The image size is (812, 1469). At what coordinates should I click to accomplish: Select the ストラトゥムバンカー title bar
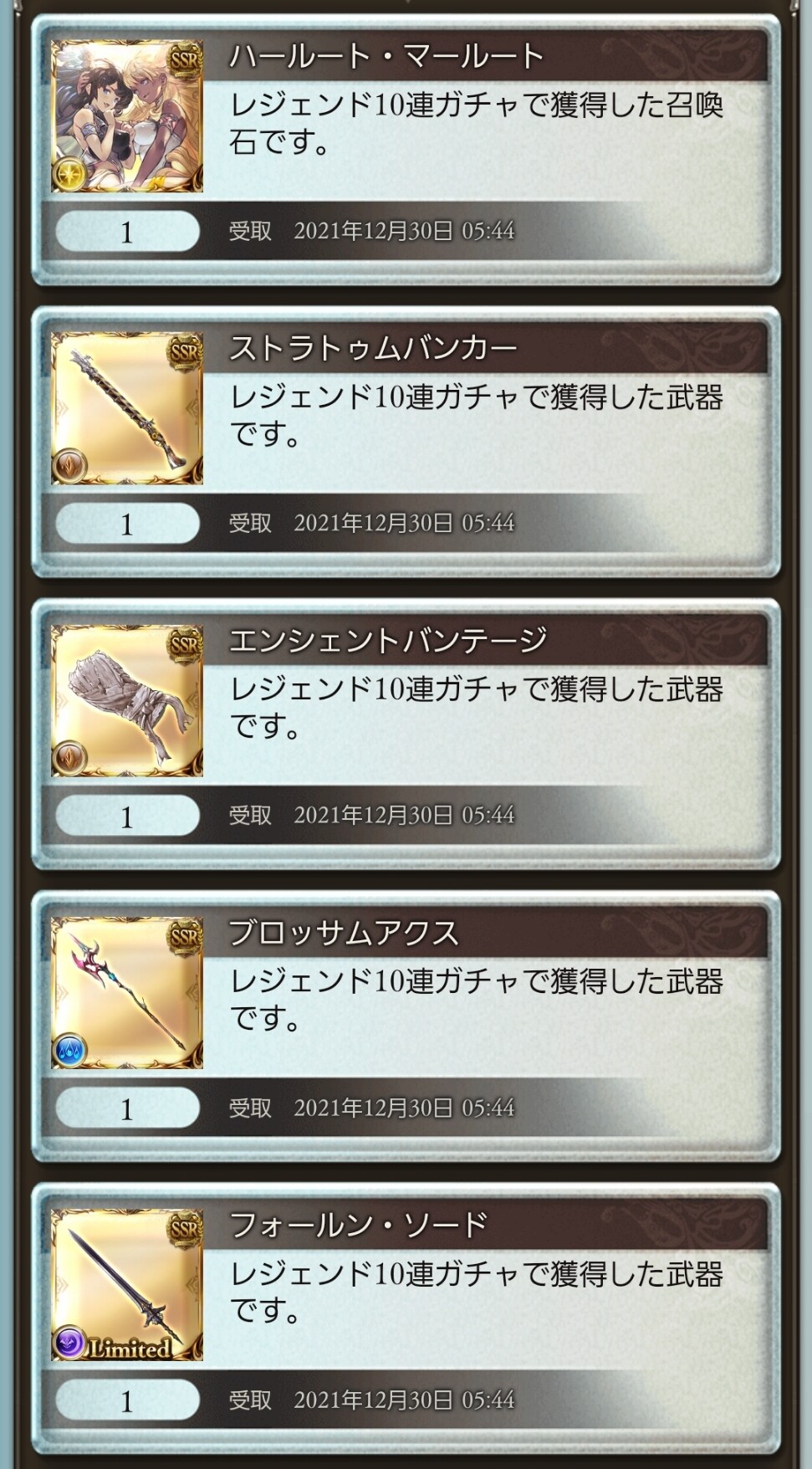[x=487, y=349]
